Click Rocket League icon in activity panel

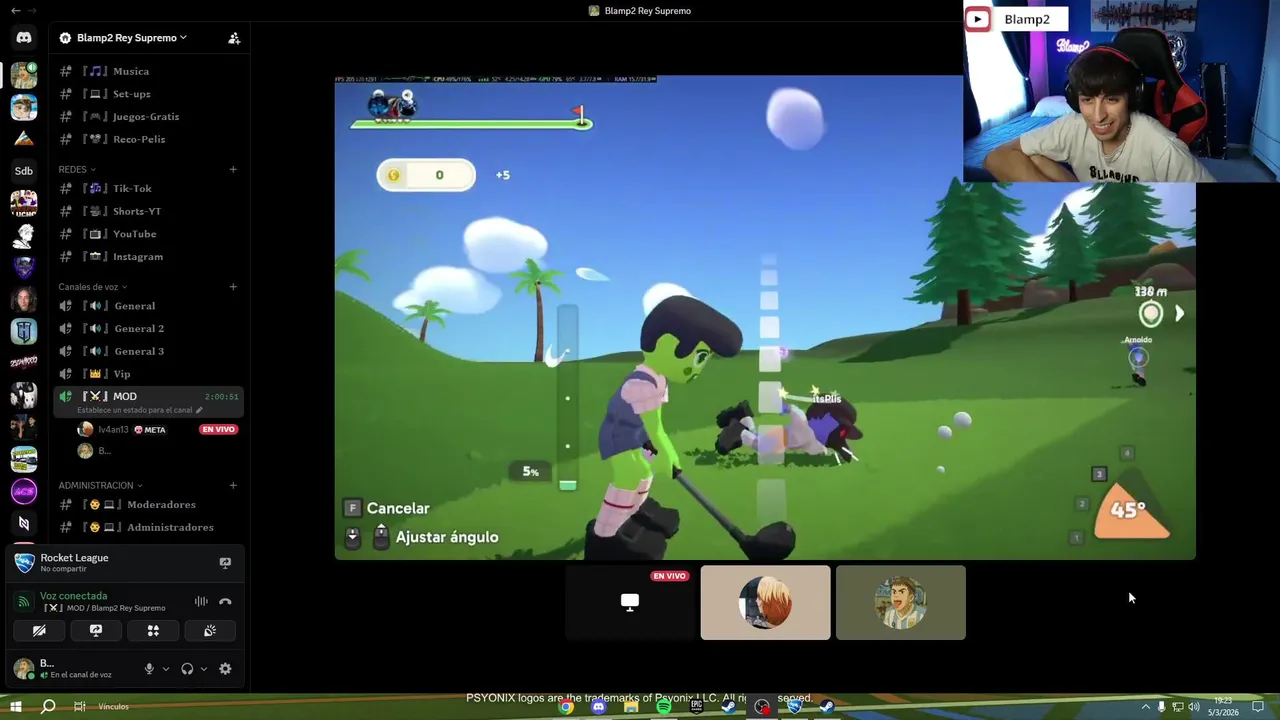[x=24, y=563]
